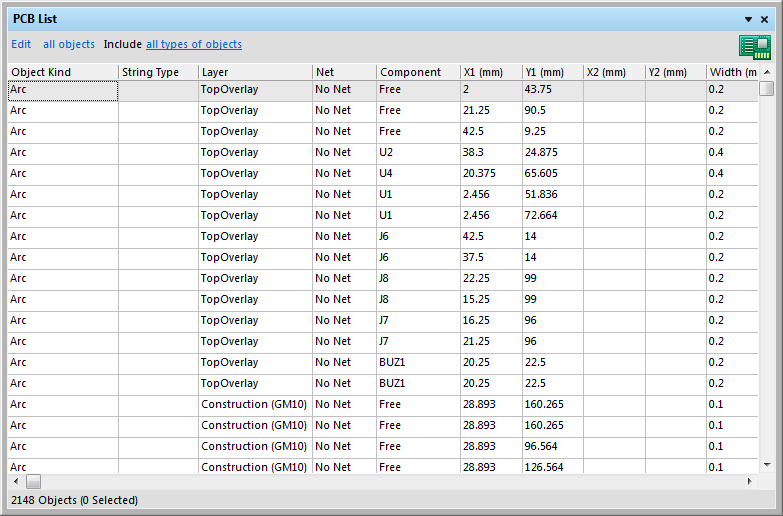
Task: Select J6 component in row with X1 37.5
Action: point(418,258)
